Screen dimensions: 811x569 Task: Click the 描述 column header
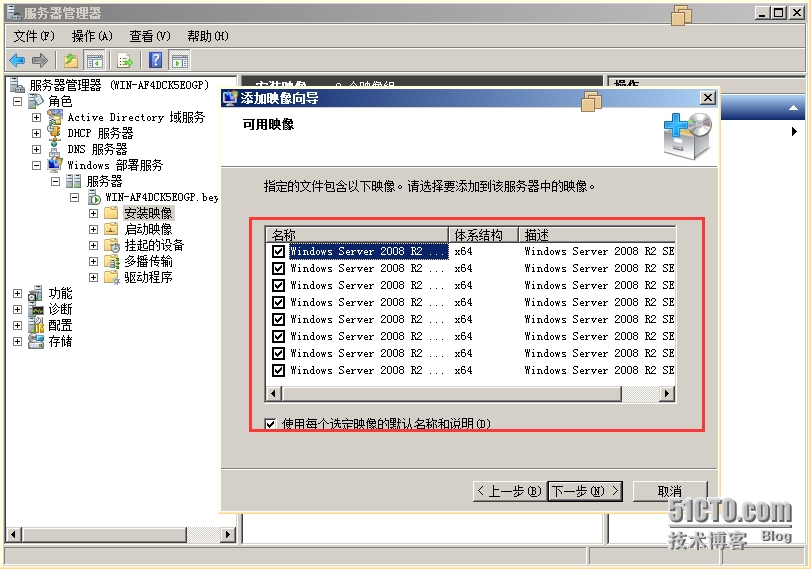pyautogui.click(x=597, y=235)
